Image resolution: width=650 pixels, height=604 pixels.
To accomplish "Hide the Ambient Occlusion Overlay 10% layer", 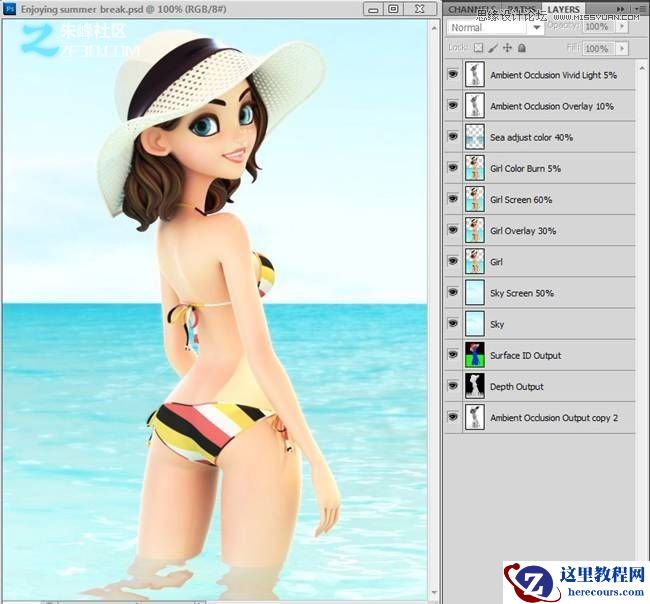I will (x=453, y=105).
